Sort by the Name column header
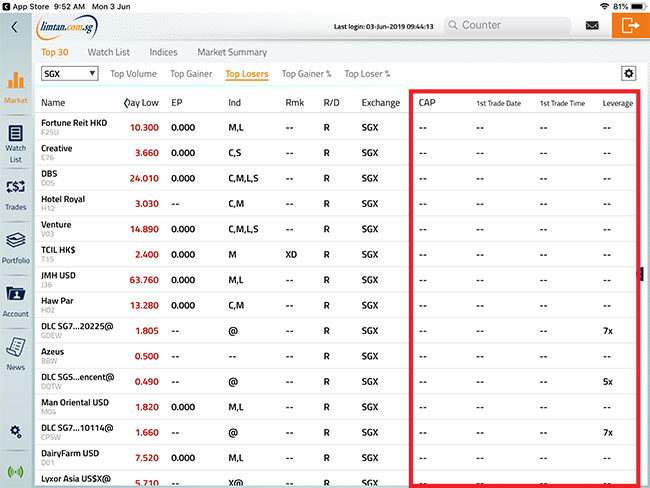Image resolution: width=650 pixels, height=488 pixels. (53, 103)
